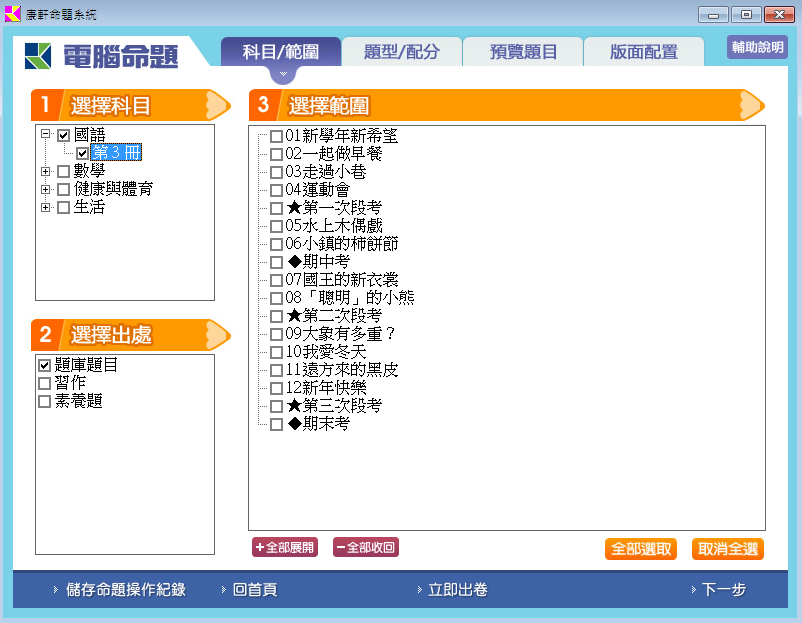Click the 回首頁 home link
The width and height of the screenshot is (802, 623).
pos(254,590)
